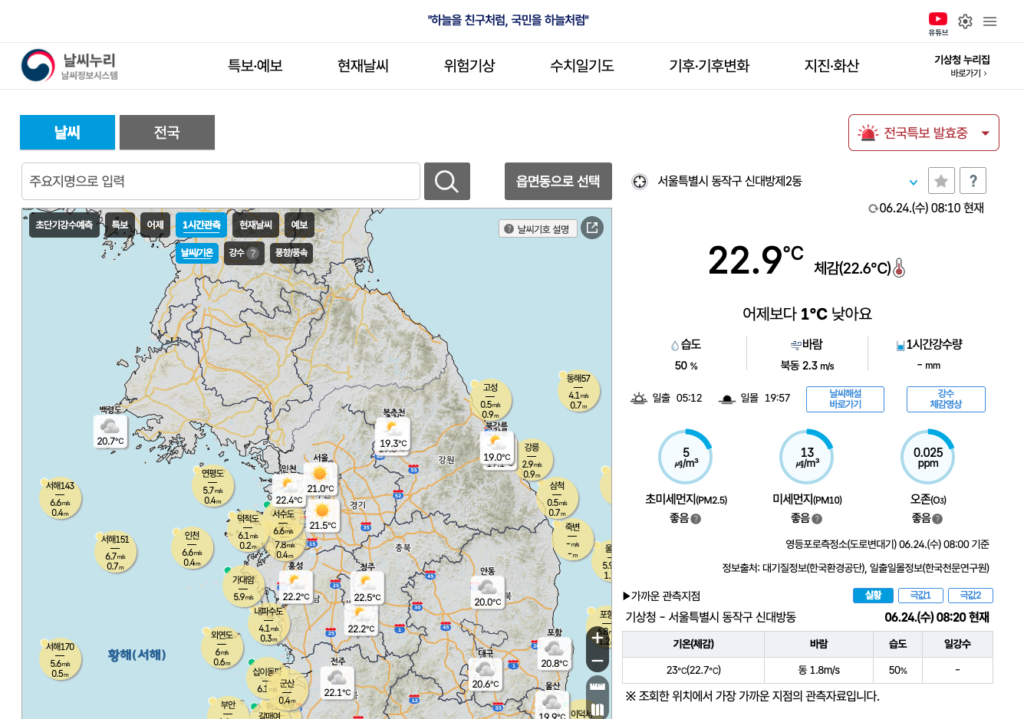
Task: Open the hamburger menu icon
Action: coord(990,22)
